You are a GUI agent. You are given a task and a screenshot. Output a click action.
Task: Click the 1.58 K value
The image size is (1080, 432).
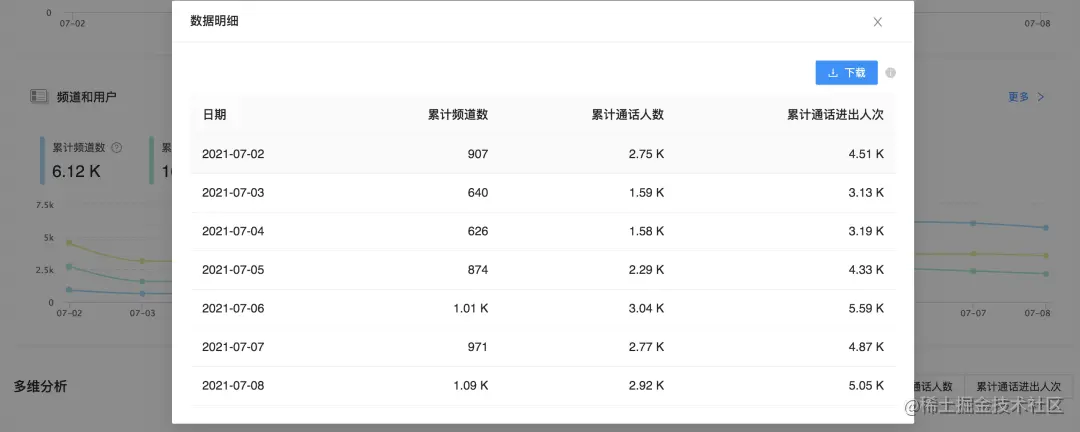tap(646, 232)
